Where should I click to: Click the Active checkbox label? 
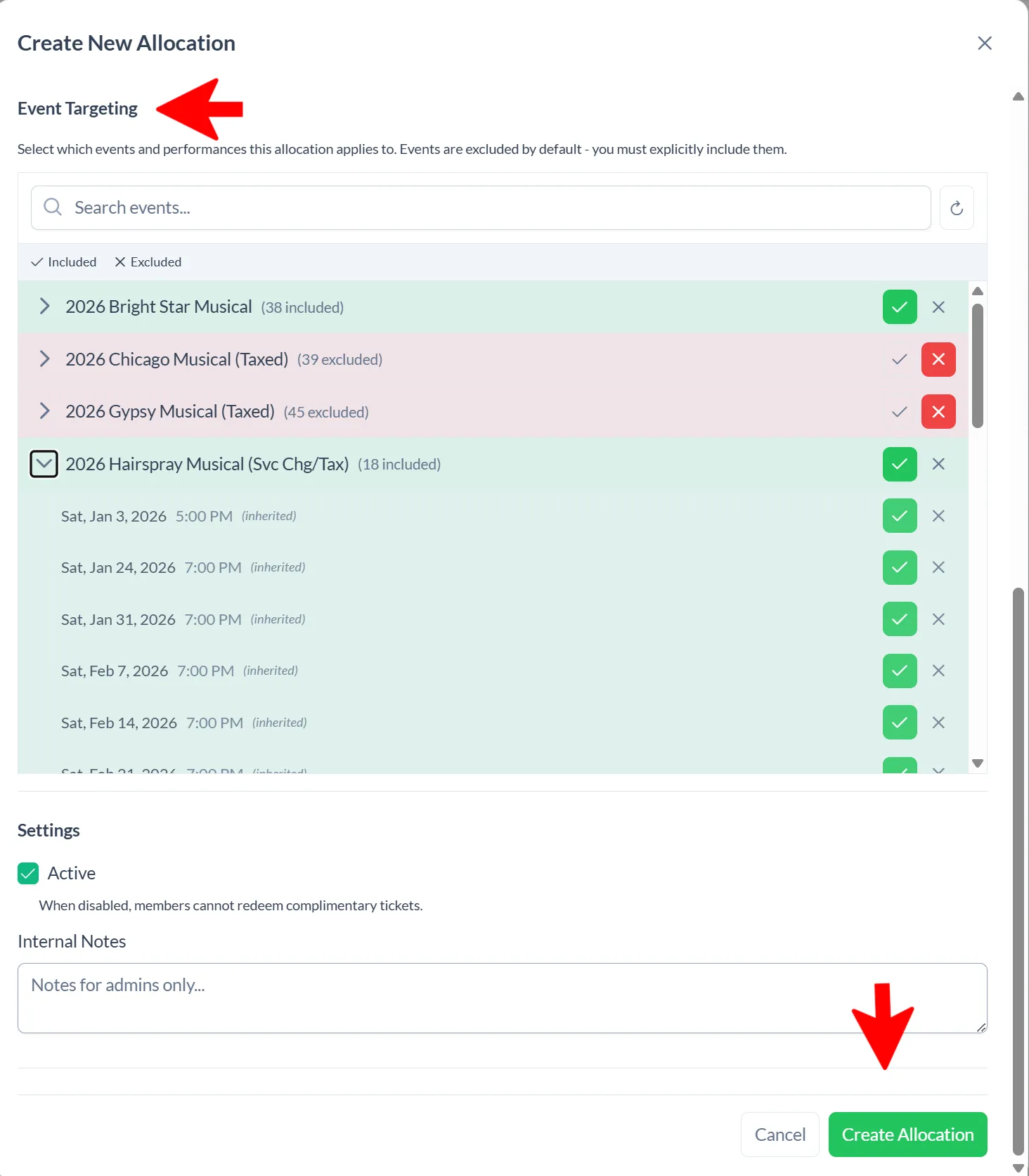pos(72,873)
